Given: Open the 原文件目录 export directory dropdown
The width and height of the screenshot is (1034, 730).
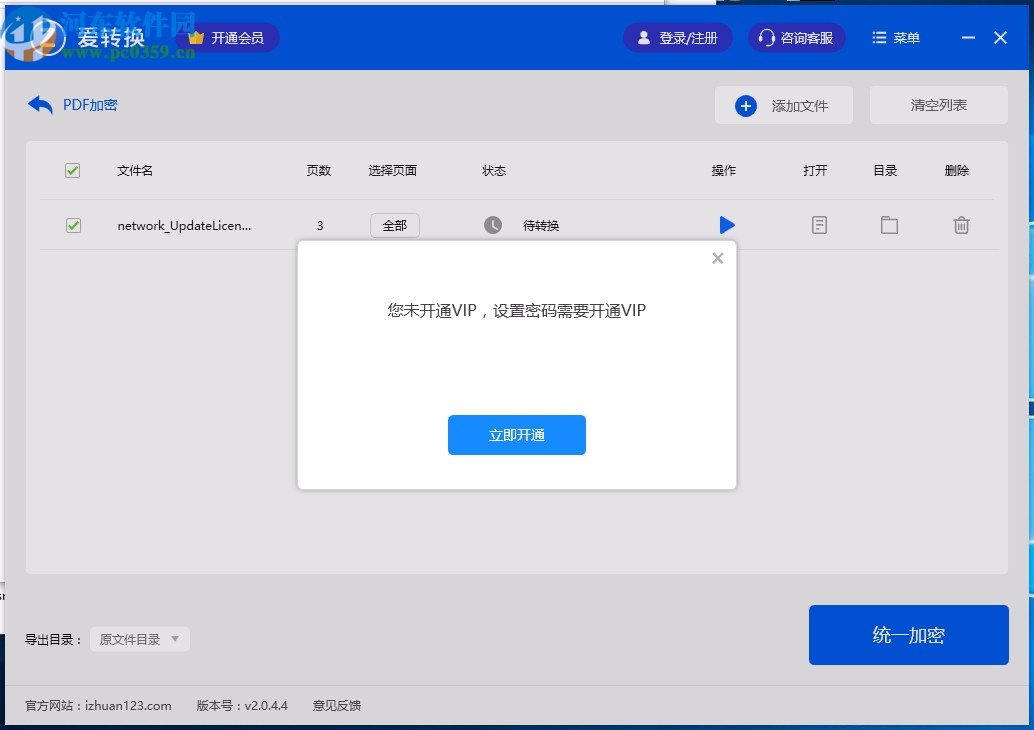Looking at the screenshot, I should point(138,639).
